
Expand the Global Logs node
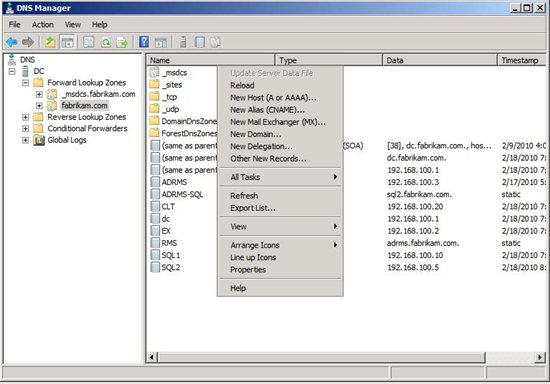pyautogui.click(x=25, y=140)
